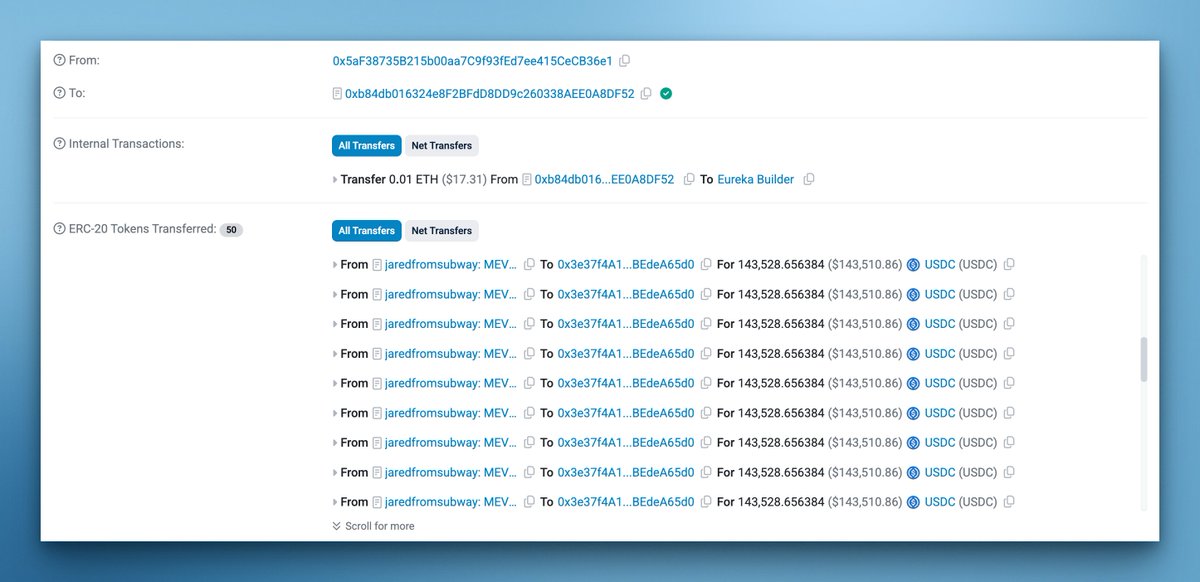
Task: Open the To contract address 0xb84db016324e...A8DF52
Action: pos(490,94)
